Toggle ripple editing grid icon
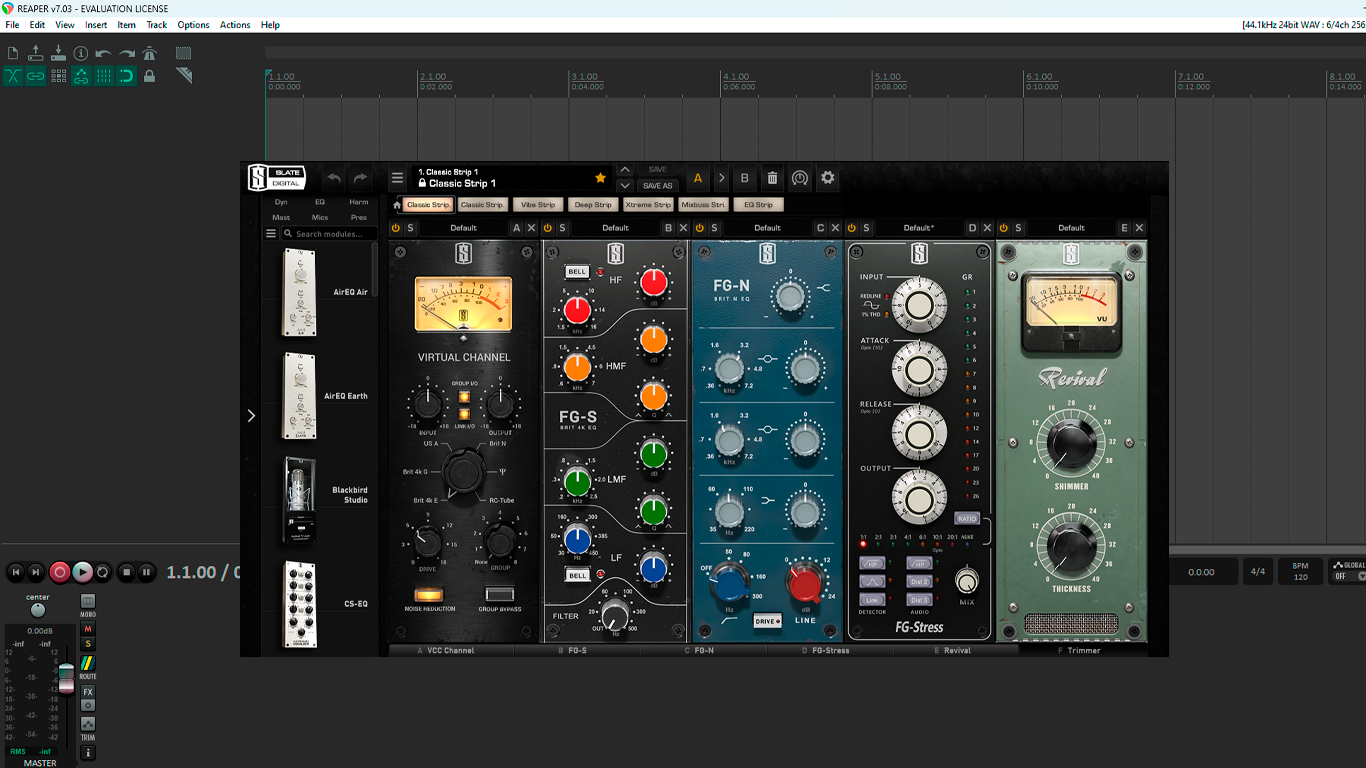Image resolution: width=1366 pixels, height=768 pixels. 58,76
